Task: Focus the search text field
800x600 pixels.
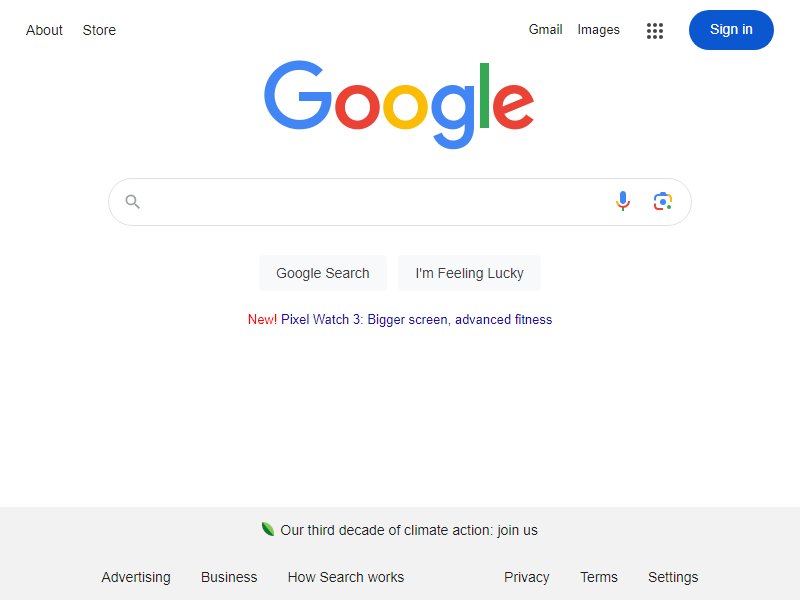Action: (x=375, y=202)
